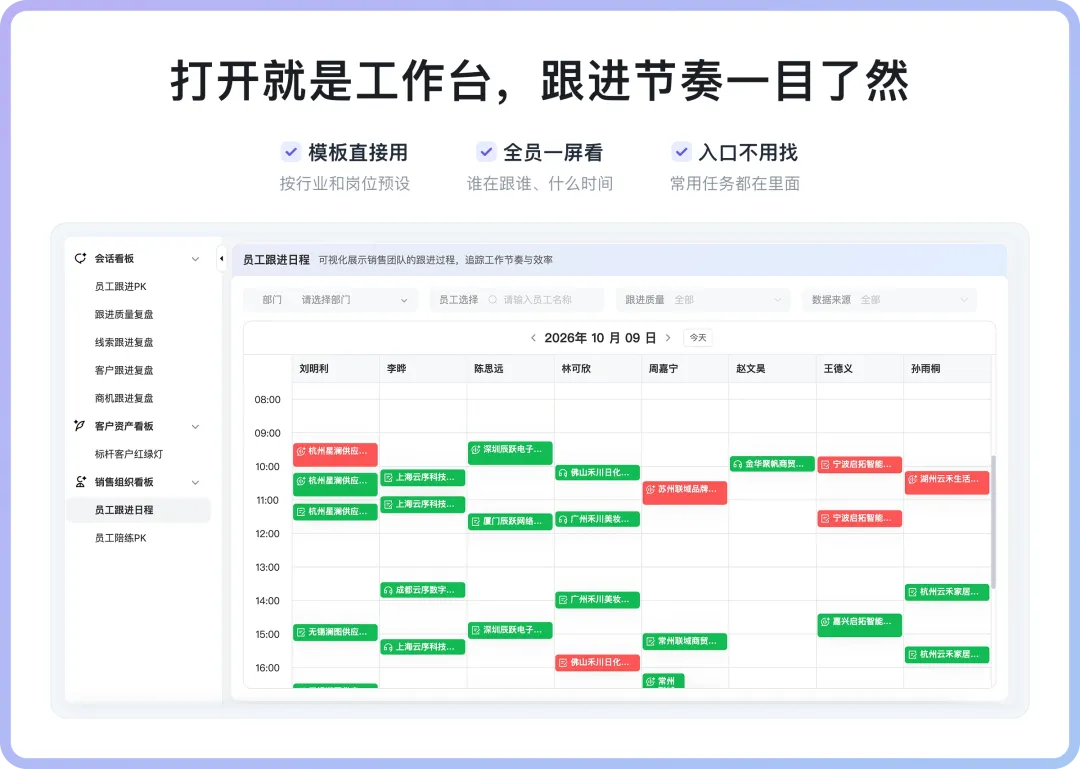Open the 嘉兴启拓智能 event card
The height and width of the screenshot is (769, 1080).
click(x=860, y=625)
